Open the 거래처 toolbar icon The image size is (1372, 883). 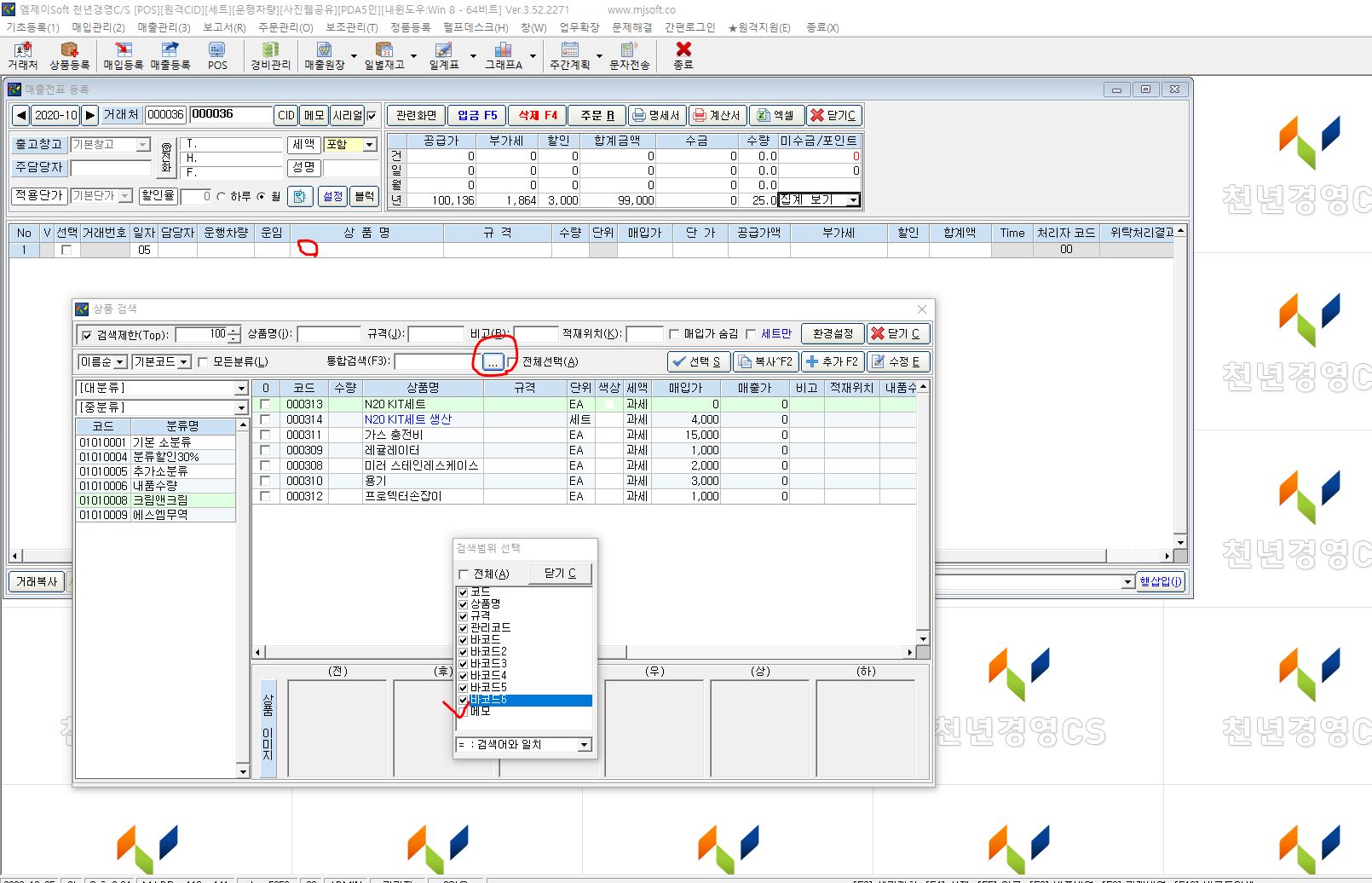(x=23, y=56)
